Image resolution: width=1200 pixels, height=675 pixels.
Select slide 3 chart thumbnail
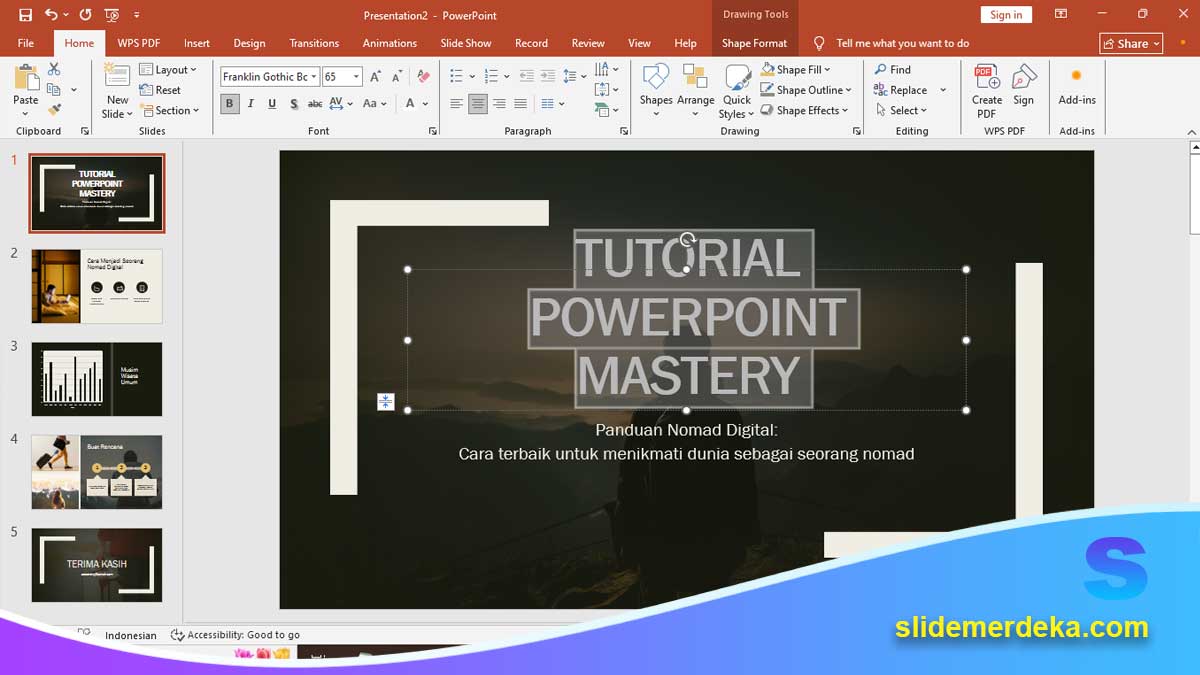96,379
